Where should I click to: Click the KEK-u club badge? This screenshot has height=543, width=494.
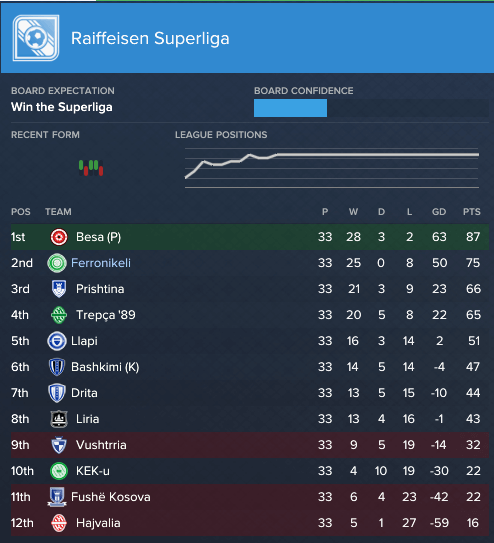click(59, 471)
